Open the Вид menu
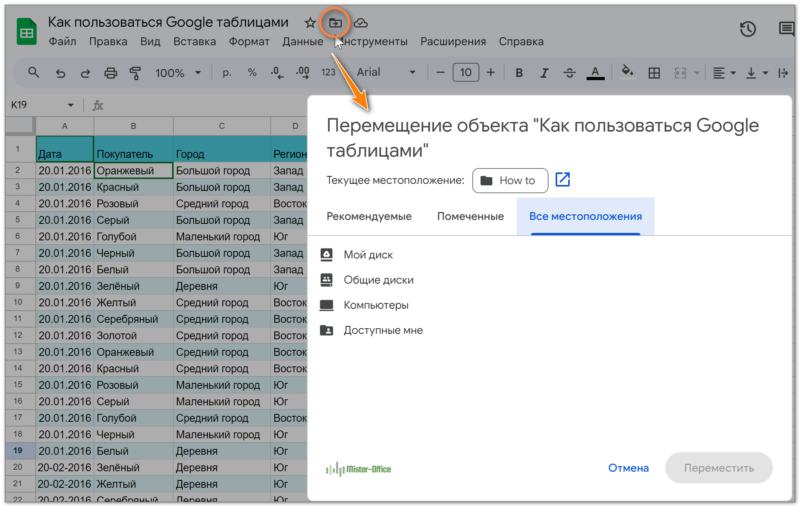This screenshot has width=800, height=507. 150,41
